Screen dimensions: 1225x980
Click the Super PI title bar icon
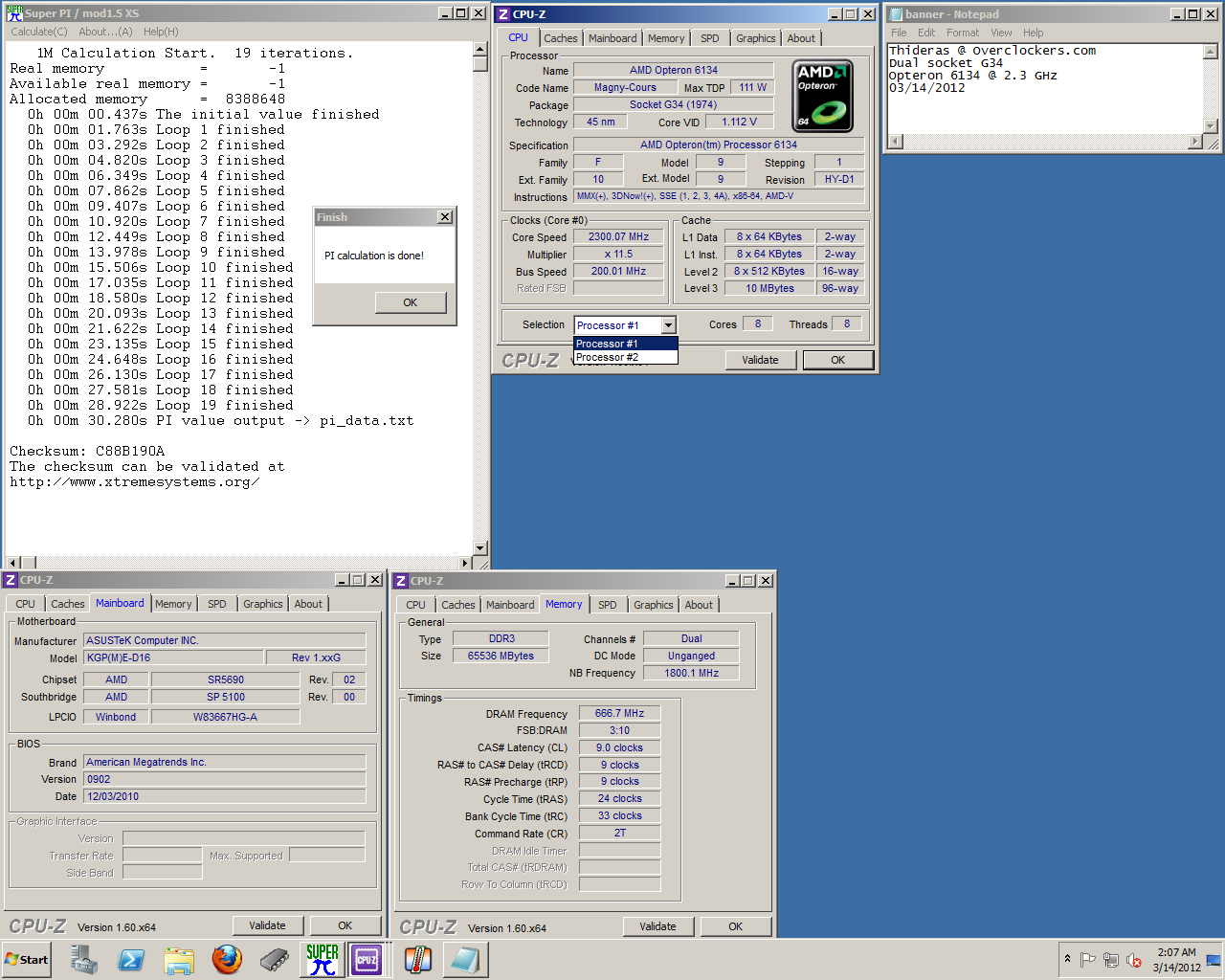click(x=14, y=13)
